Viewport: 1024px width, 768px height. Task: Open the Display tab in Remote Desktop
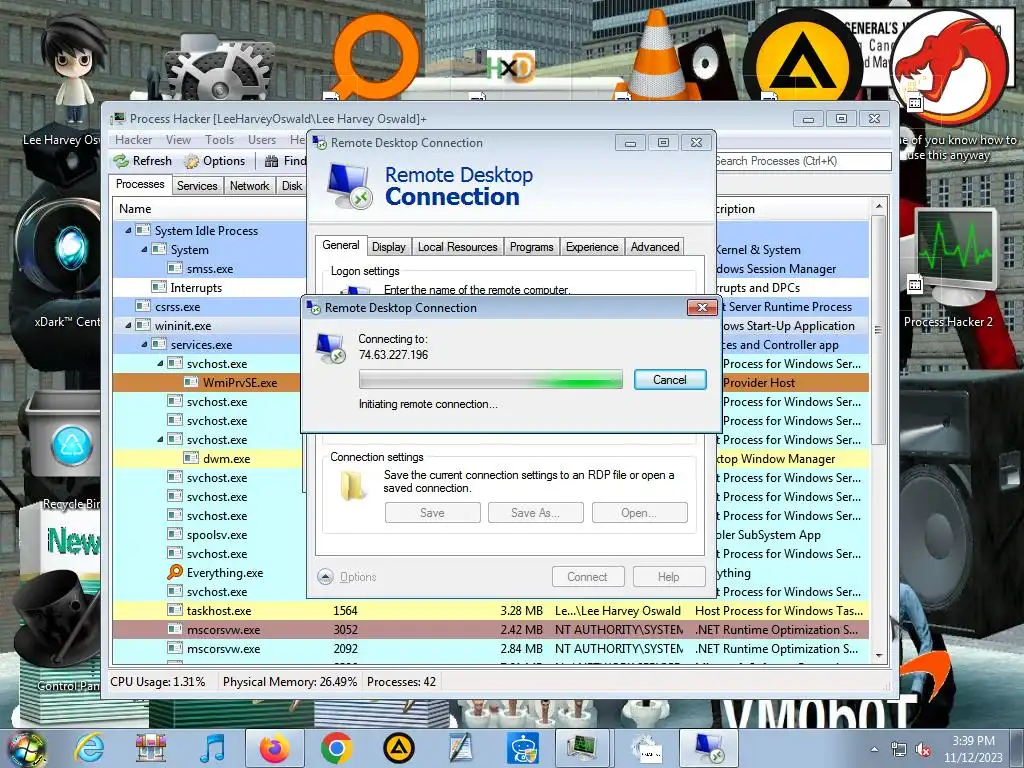pos(389,247)
